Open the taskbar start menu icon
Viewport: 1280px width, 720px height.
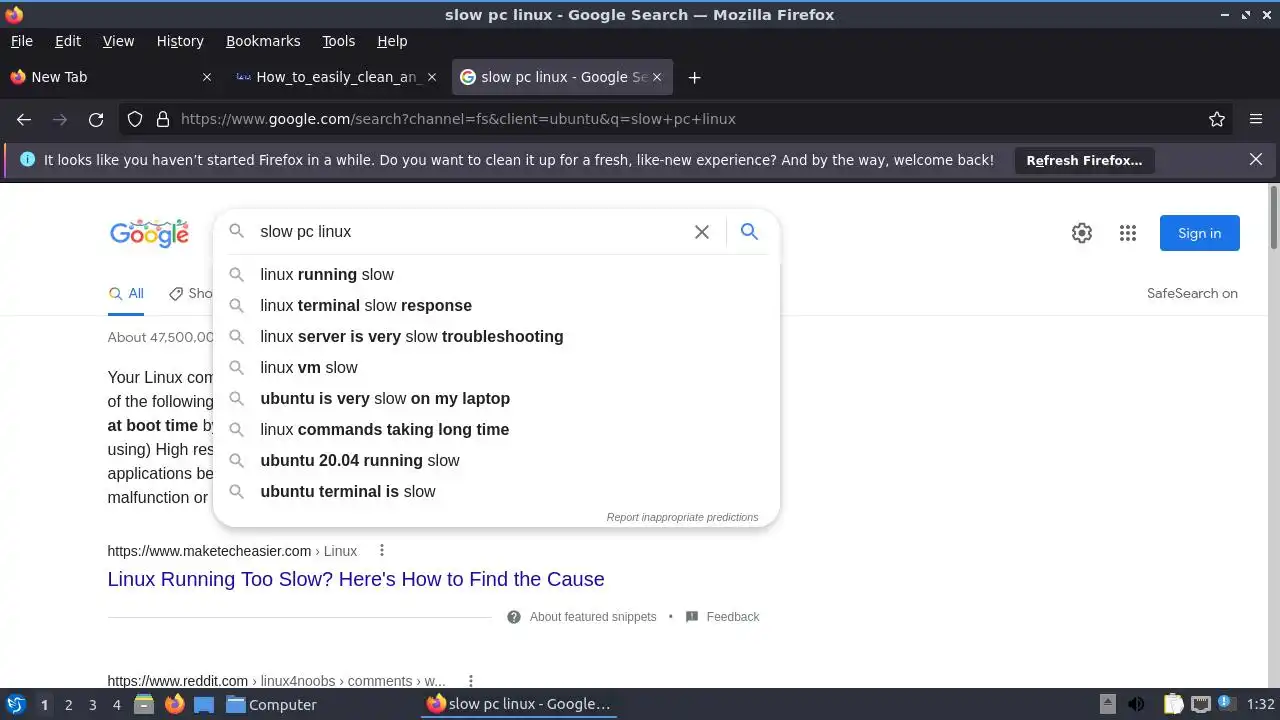point(15,705)
